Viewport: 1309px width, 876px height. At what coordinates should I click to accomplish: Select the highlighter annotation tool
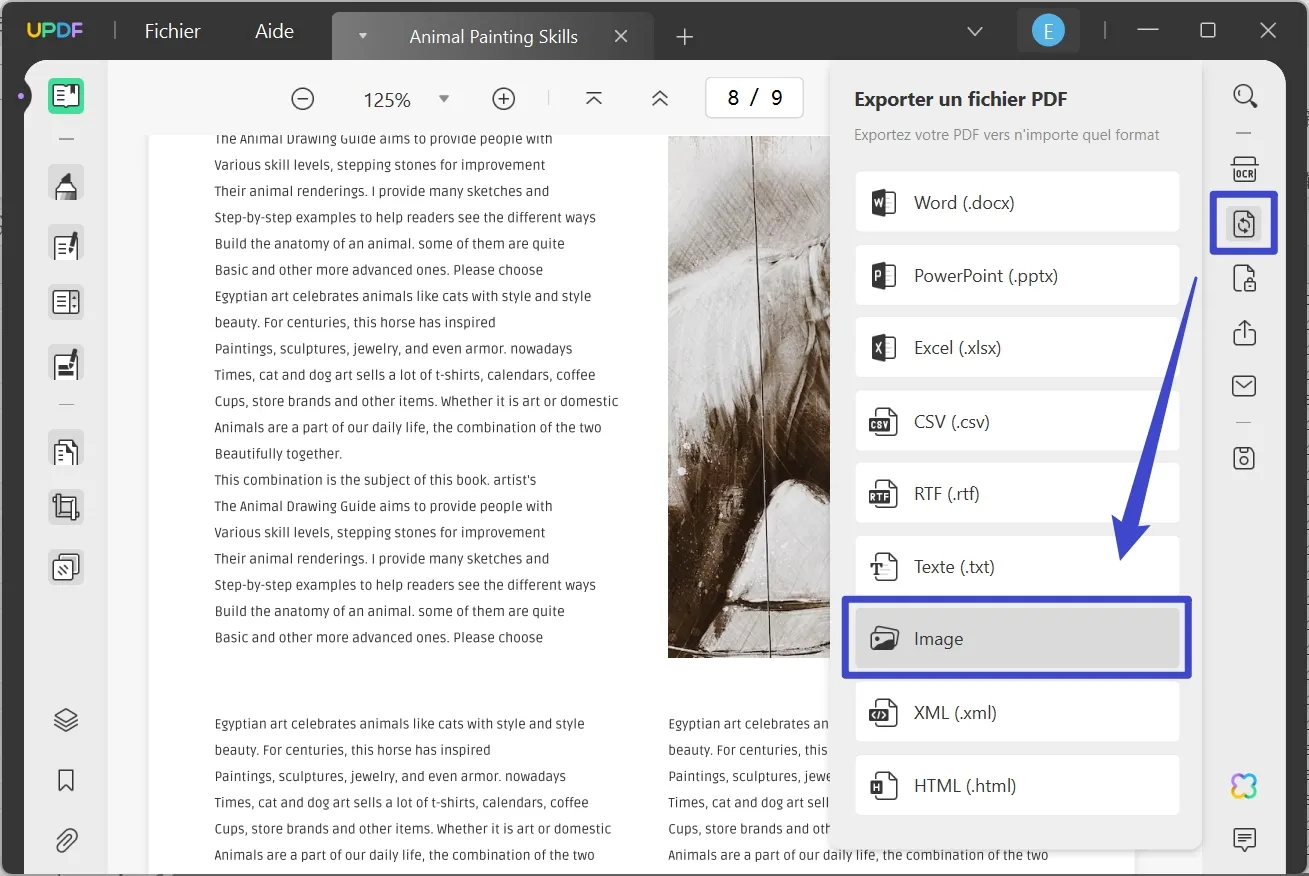point(65,183)
